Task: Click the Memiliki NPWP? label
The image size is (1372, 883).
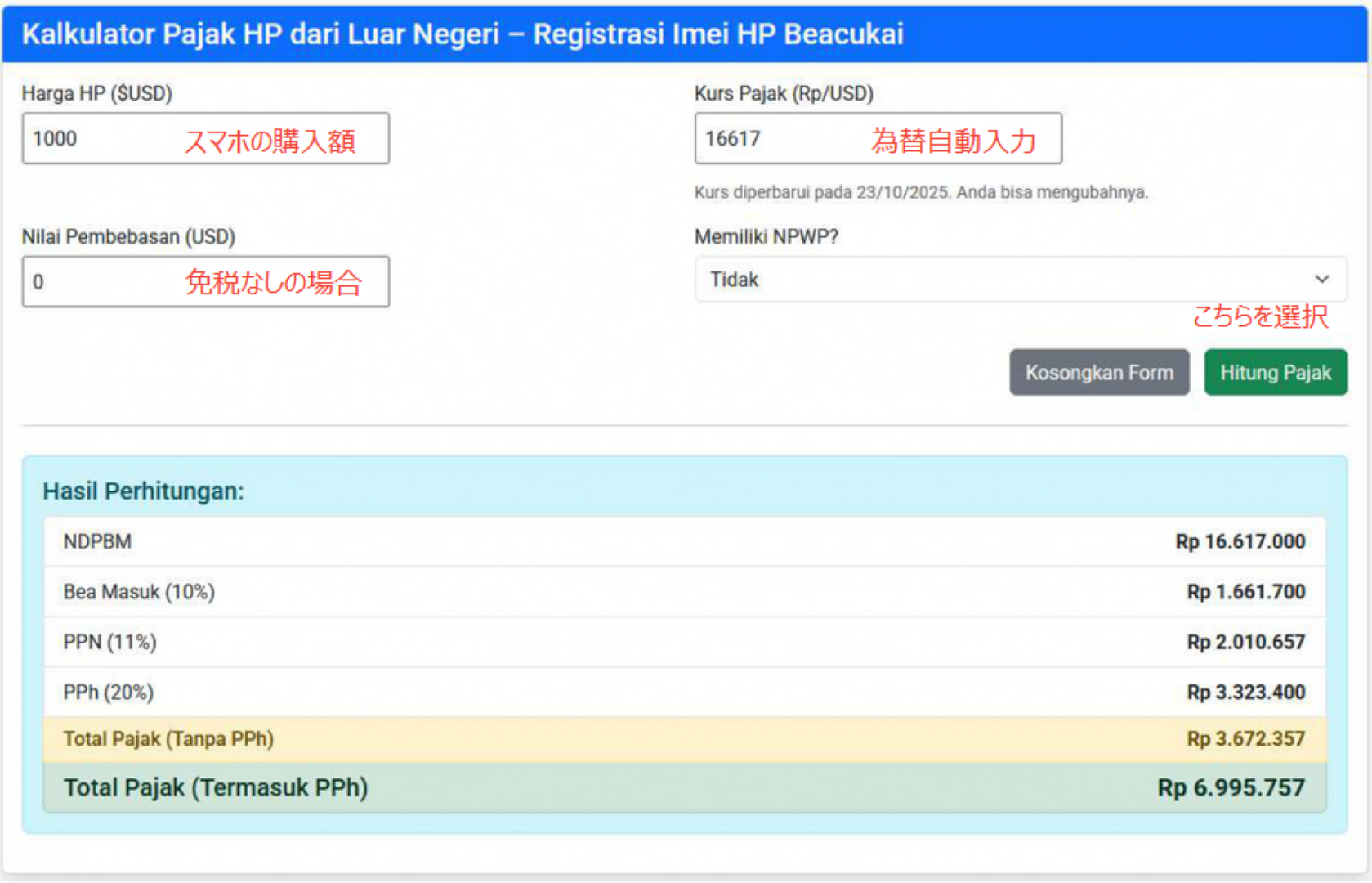Action: point(766,237)
